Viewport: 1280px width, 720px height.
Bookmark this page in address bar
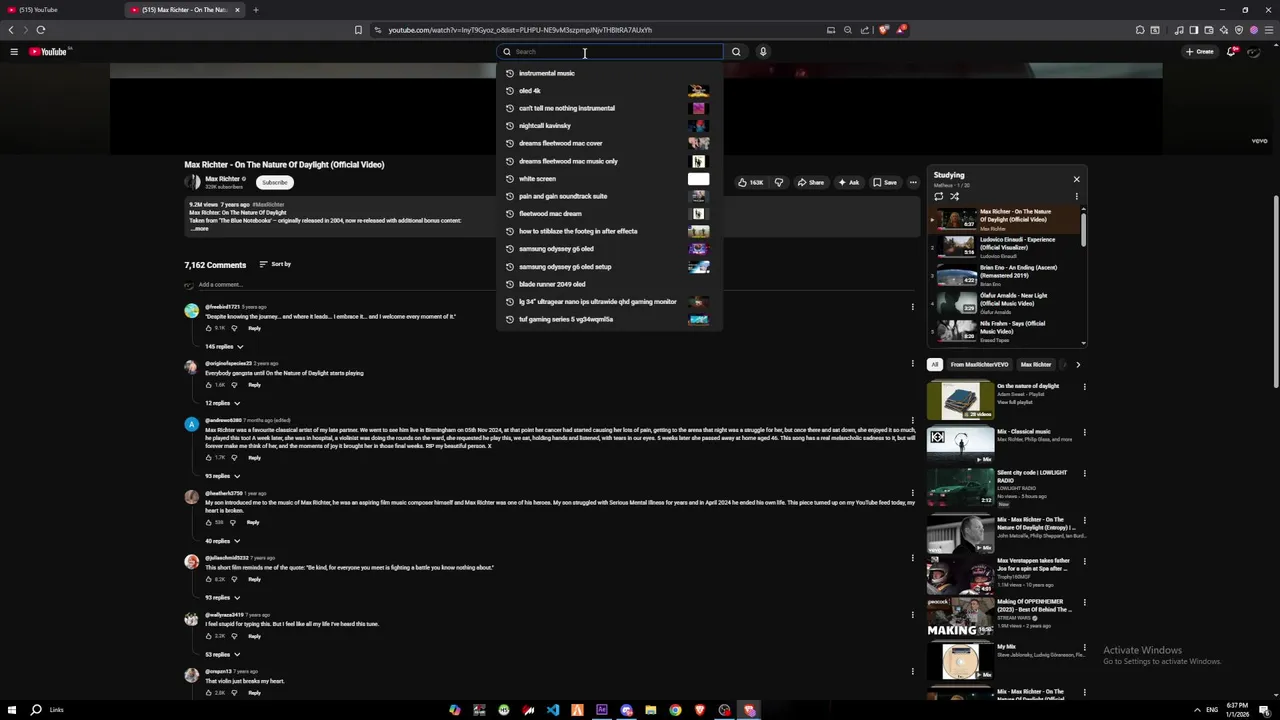358,30
